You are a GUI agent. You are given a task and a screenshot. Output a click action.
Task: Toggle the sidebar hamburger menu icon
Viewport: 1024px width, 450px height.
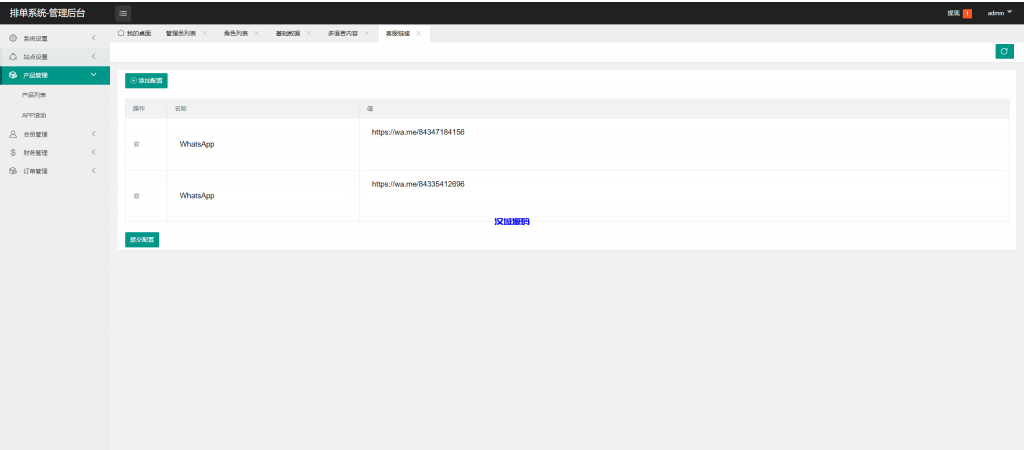coord(123,13)
